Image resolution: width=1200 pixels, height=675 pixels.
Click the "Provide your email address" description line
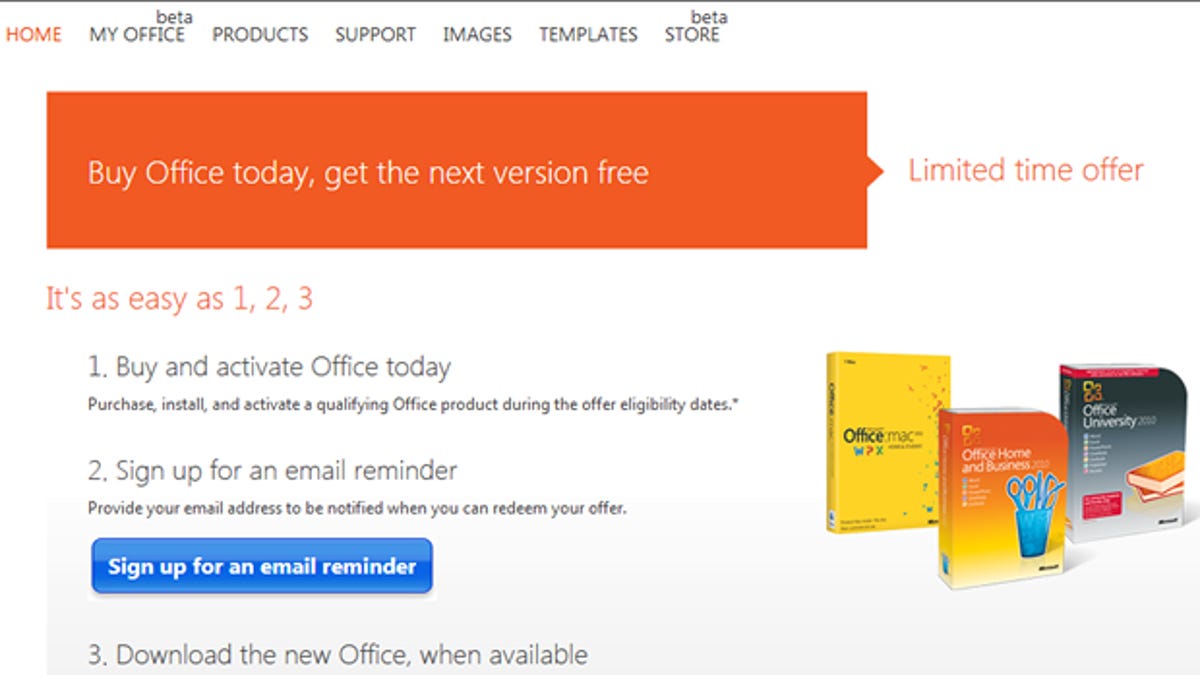(357, 508)
